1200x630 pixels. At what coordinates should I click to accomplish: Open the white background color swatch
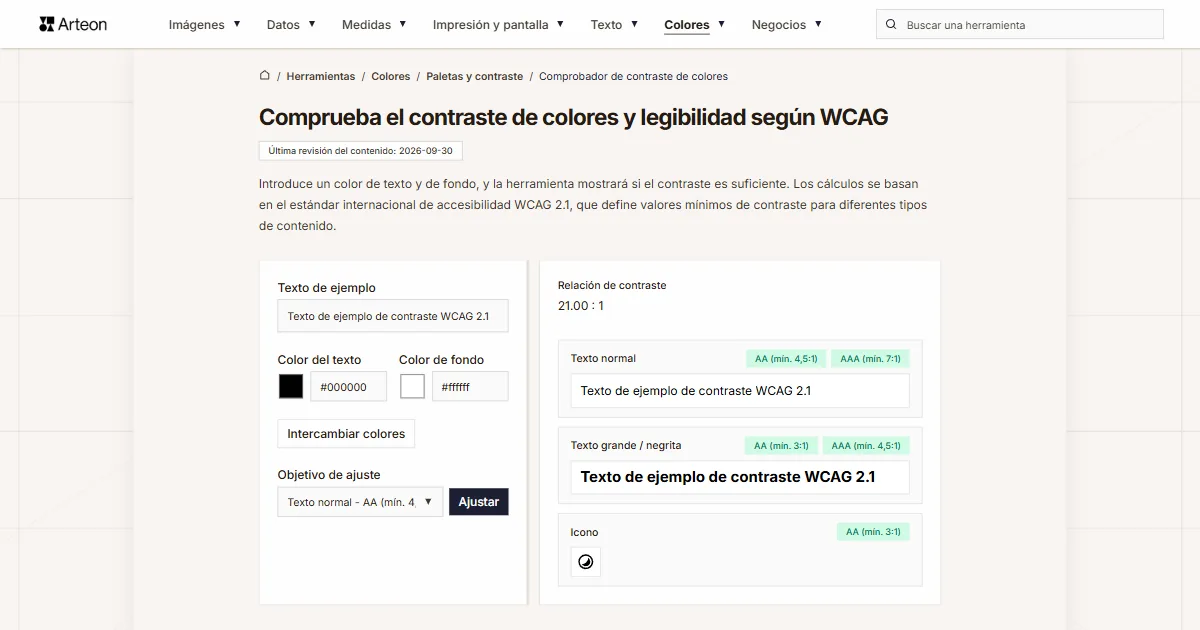click(x=412, y=386)
